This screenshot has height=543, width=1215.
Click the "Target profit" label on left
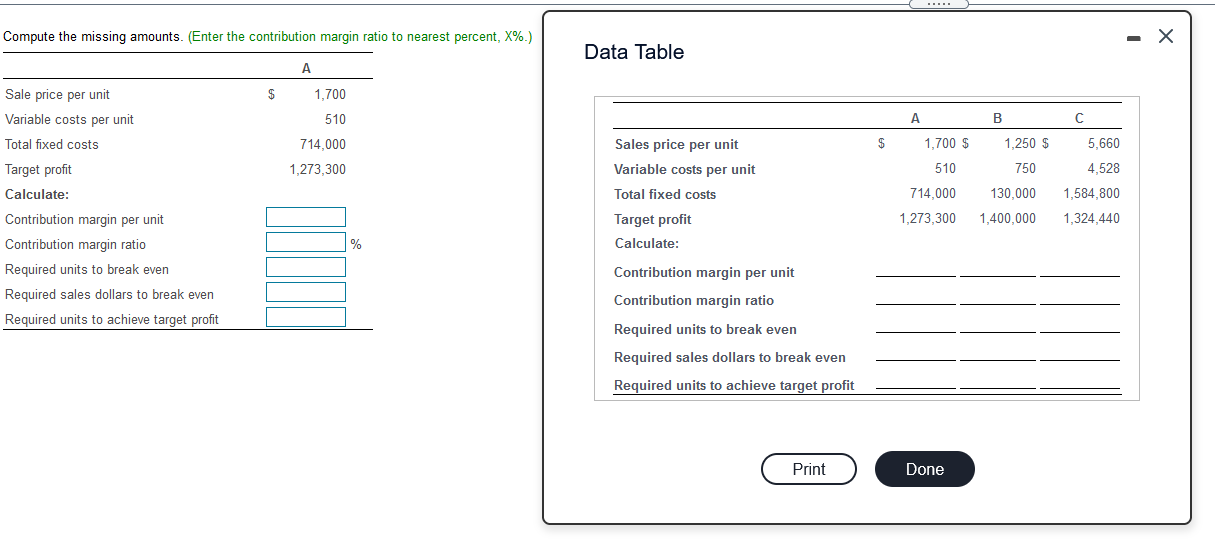[x=38, y=170]
